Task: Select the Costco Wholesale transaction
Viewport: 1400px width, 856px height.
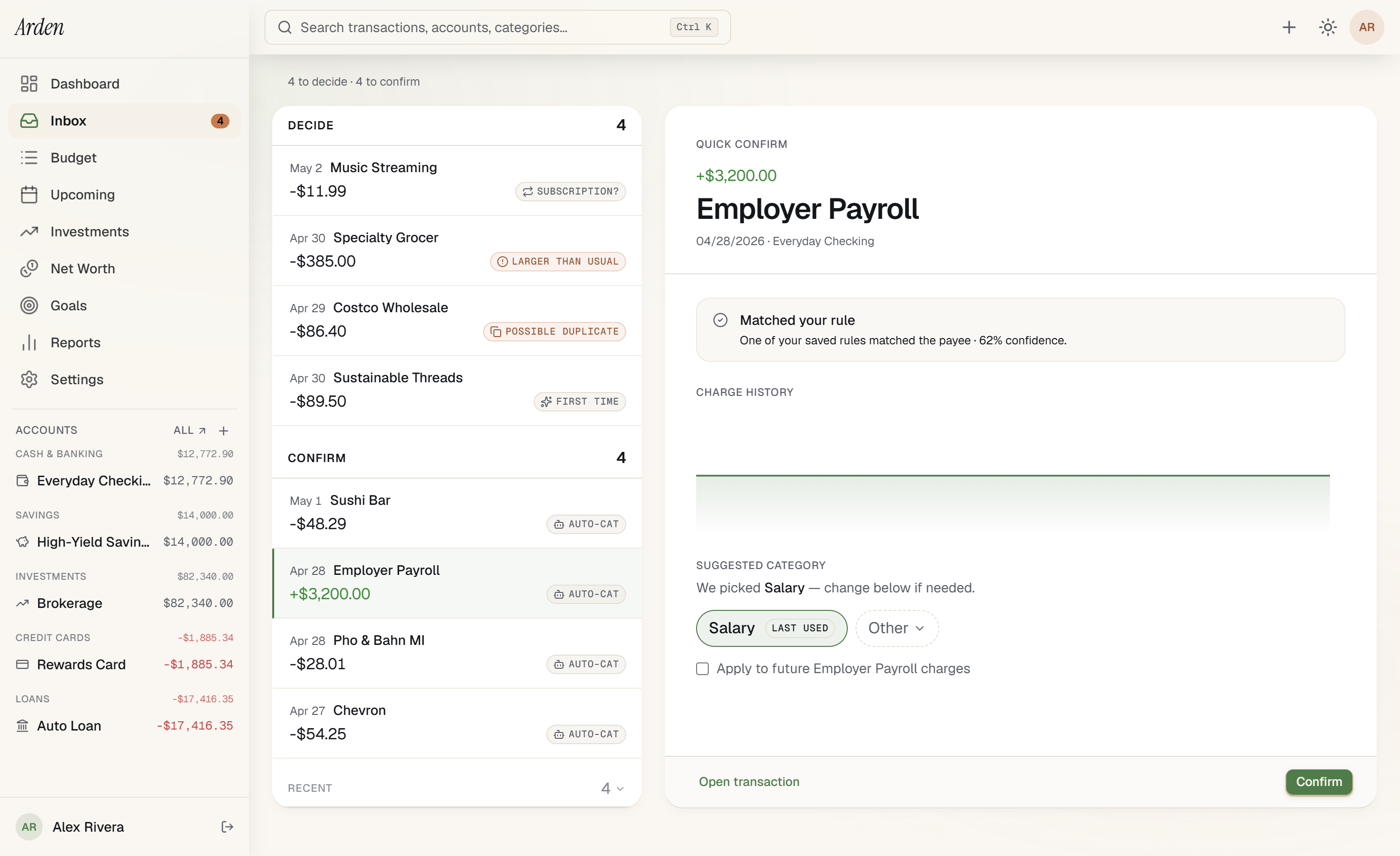Action: (457, 320)
